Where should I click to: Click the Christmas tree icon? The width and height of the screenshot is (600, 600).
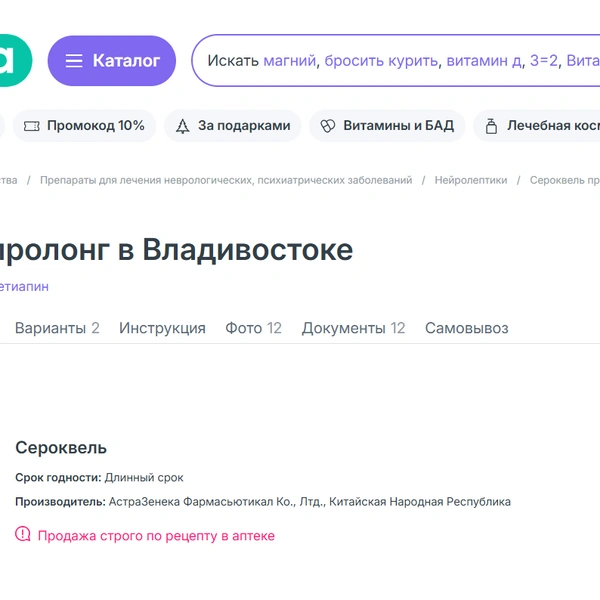[x=183, y=126]
